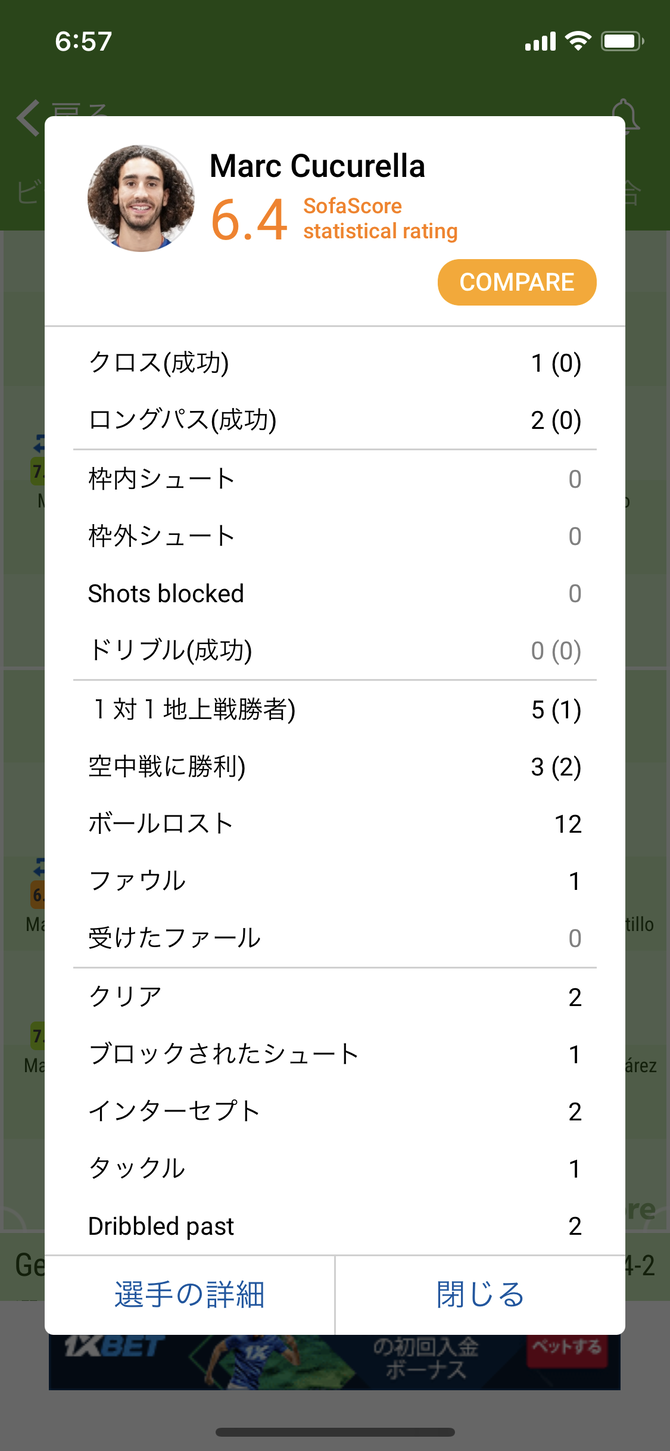
Task: Tap the notification bell icon
Action: coord(624,115)
